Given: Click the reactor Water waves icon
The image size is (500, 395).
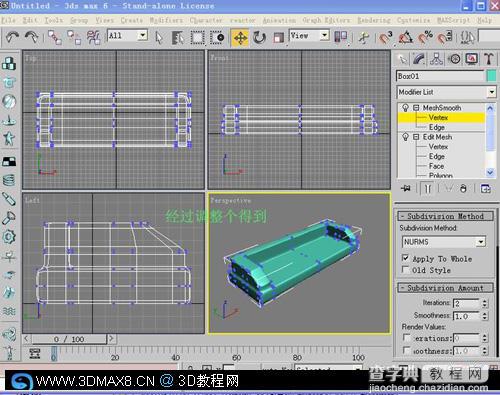Looking at the screenshot, I should tap(9, 312).
